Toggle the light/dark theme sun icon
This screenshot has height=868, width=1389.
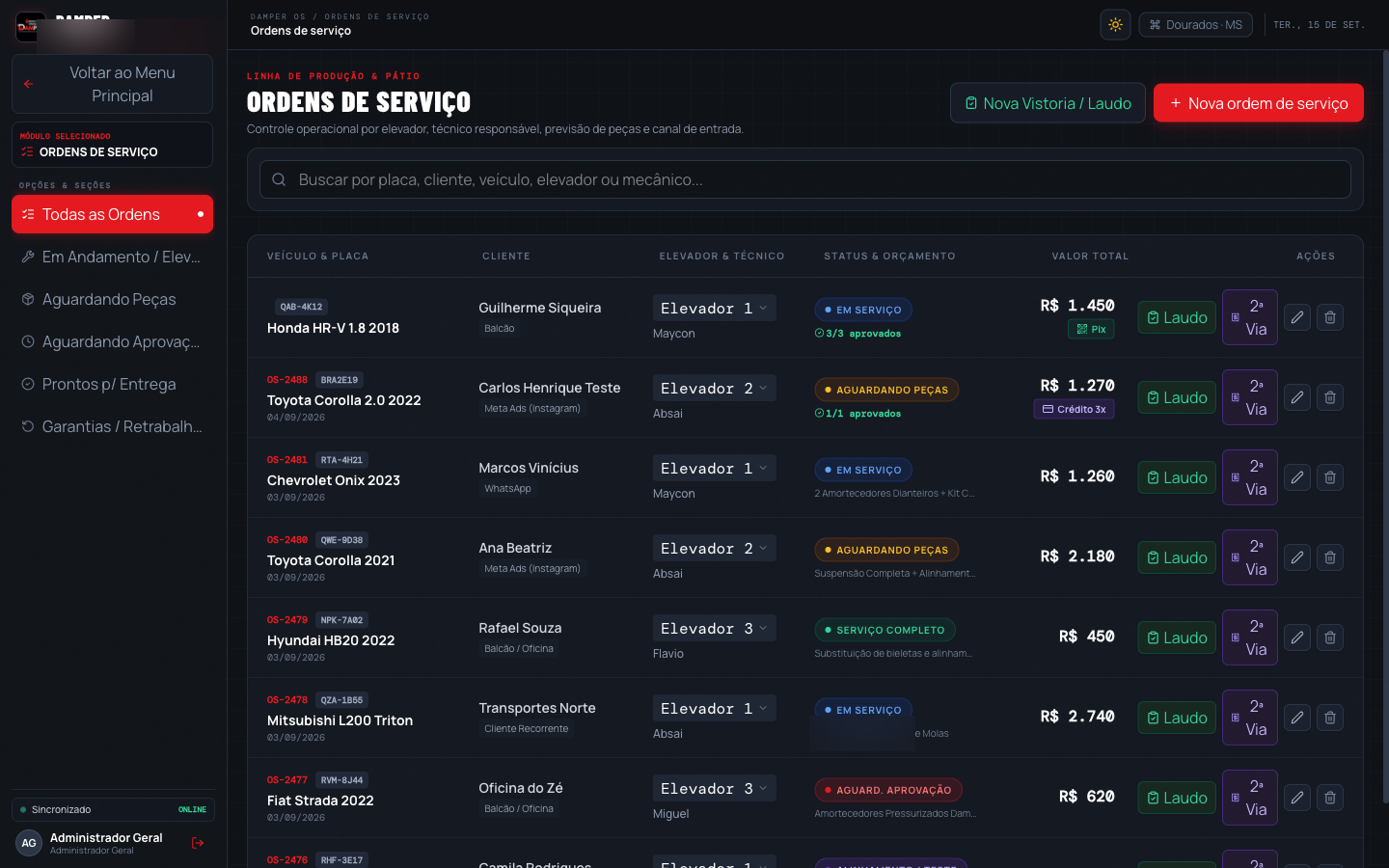[1115, 25]
